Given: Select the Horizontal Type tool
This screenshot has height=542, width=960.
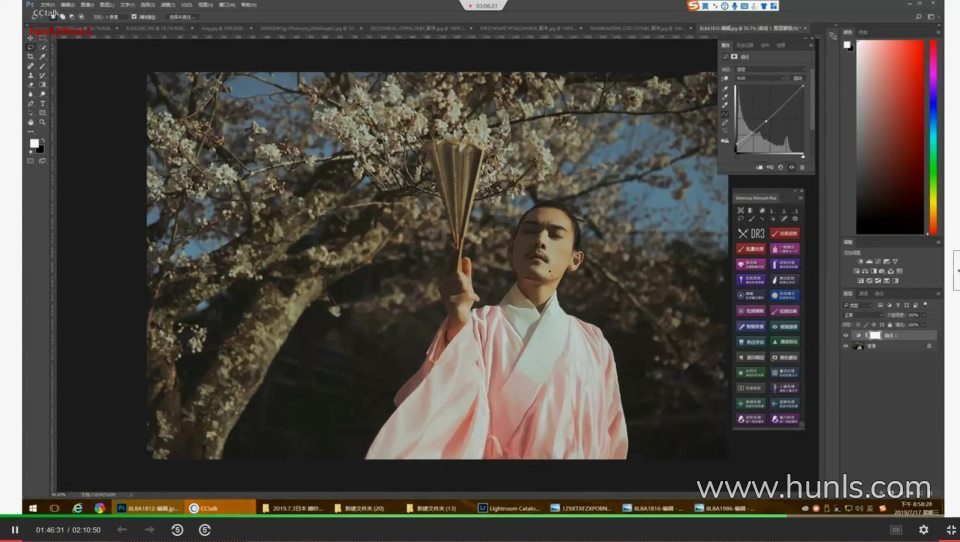Looking at the screenshot, I should [x=42, y=104].
